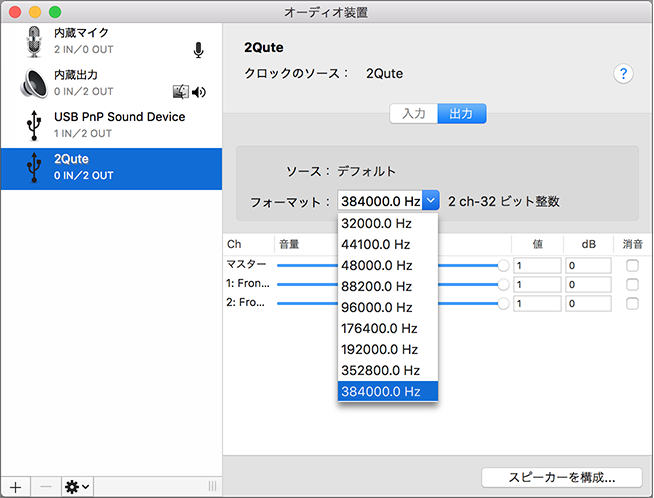Choose 44100.0 Hz sample rate
The width and height of the screenshot is (654, 498).
click(388, 244)
